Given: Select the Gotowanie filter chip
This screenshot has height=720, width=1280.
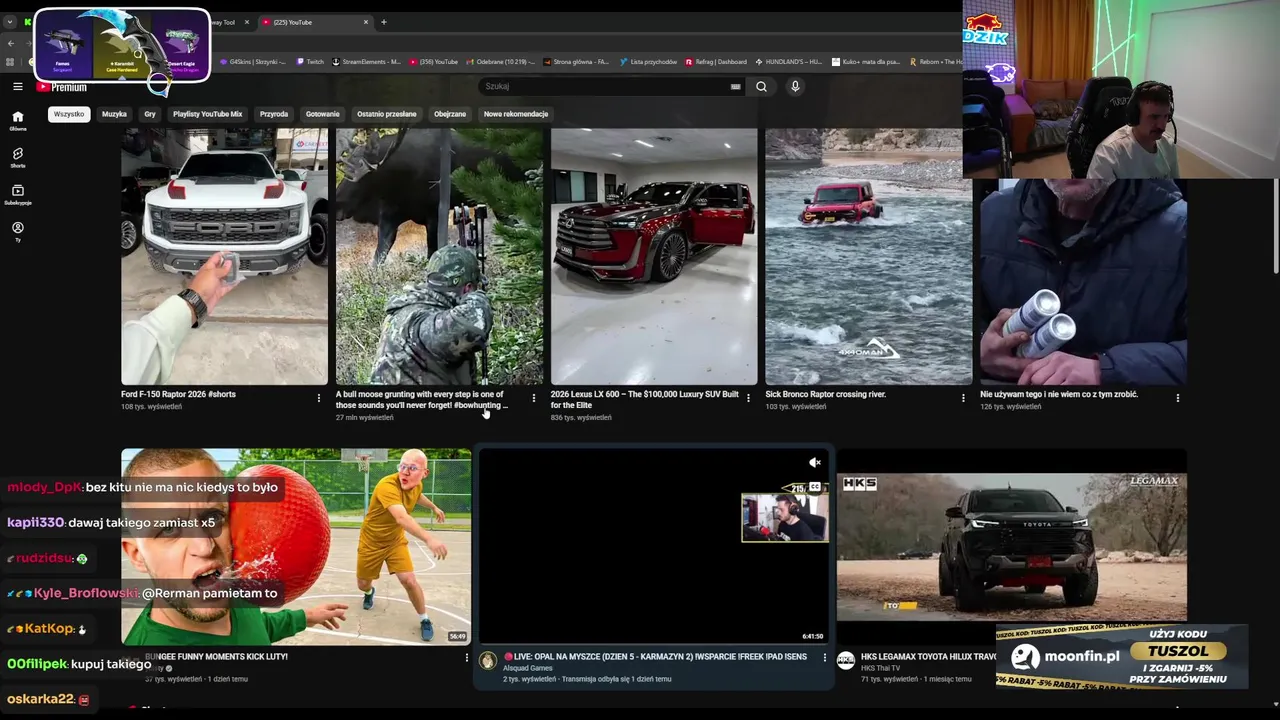Looking at the screenshot, I should 323,114.
